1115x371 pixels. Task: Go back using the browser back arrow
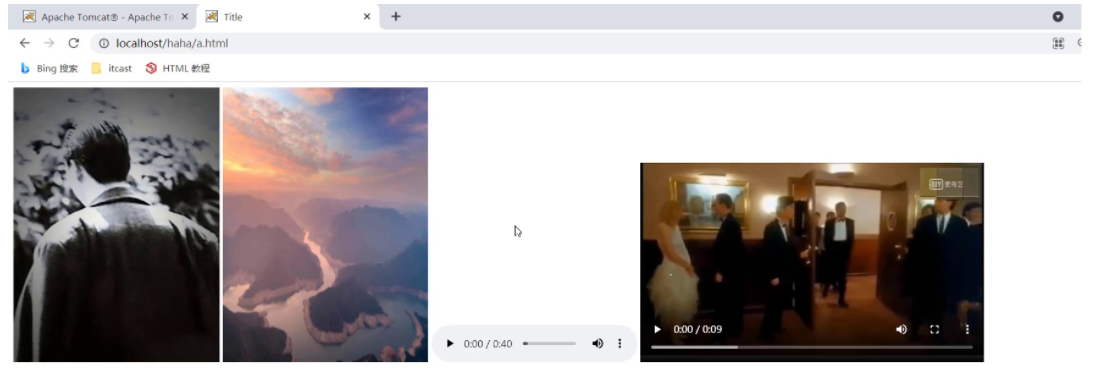25,43
